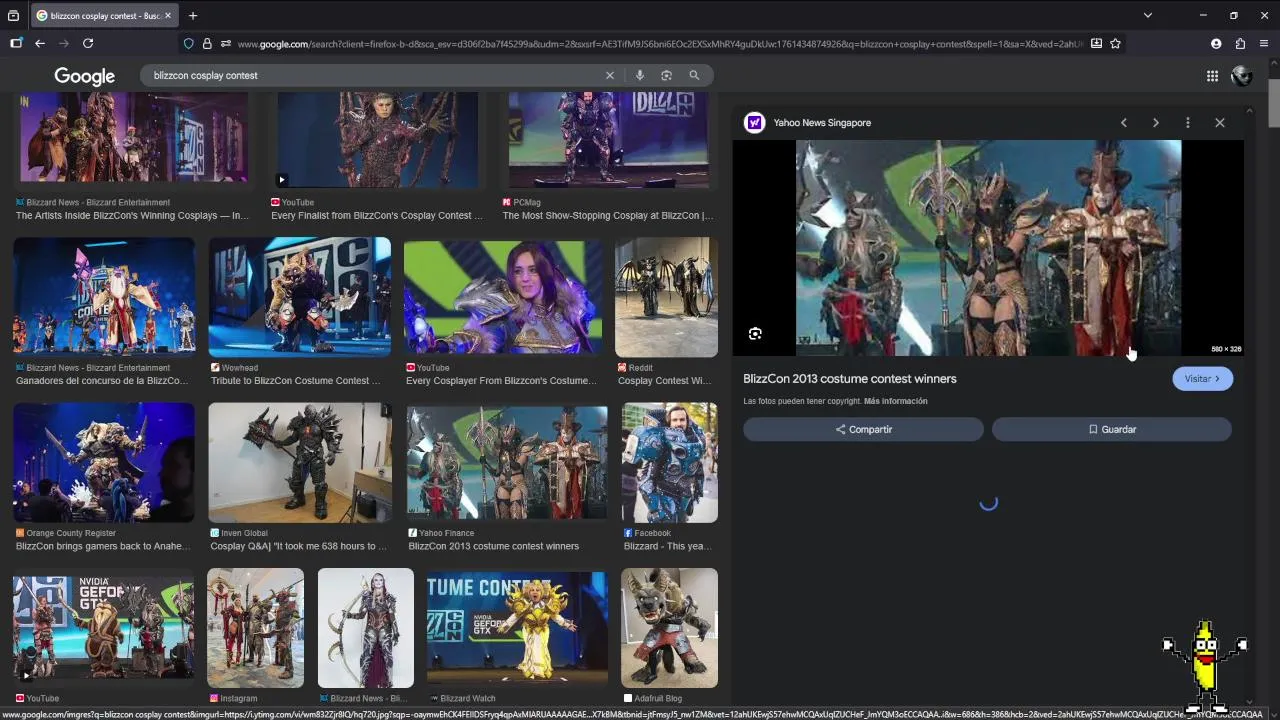1280x720 pixels.
Task: Start voice search with the microphone icon
Action: tap(639, 75)
